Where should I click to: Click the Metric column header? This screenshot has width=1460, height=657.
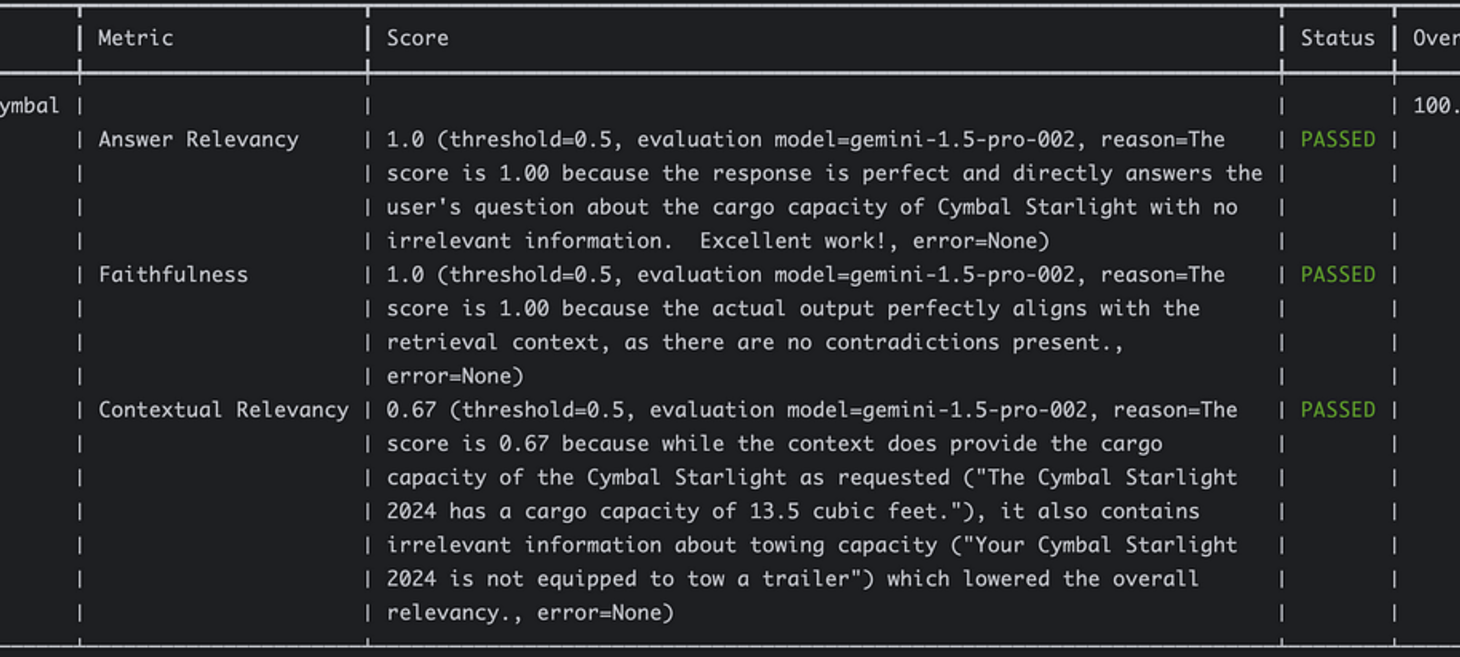pos(135,38)
